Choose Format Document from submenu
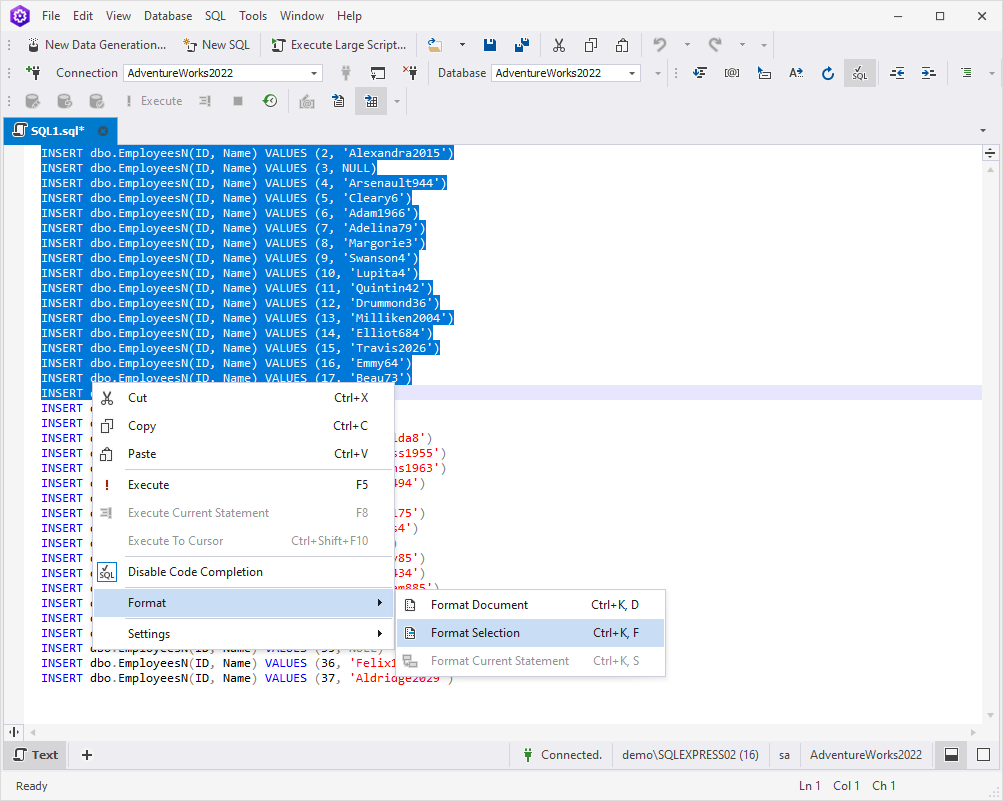 point(530,605)
